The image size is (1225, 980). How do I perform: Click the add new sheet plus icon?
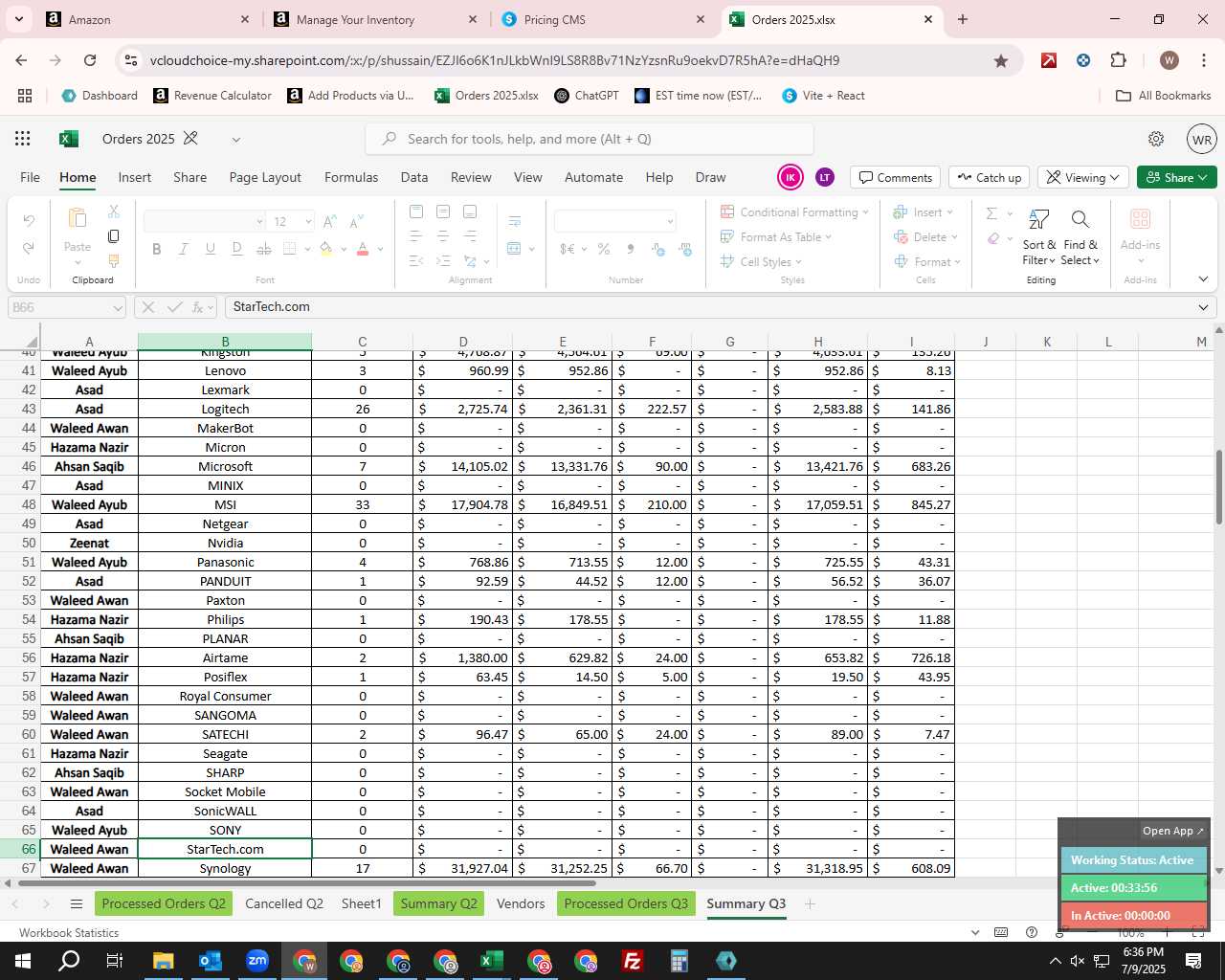(810, 903)
